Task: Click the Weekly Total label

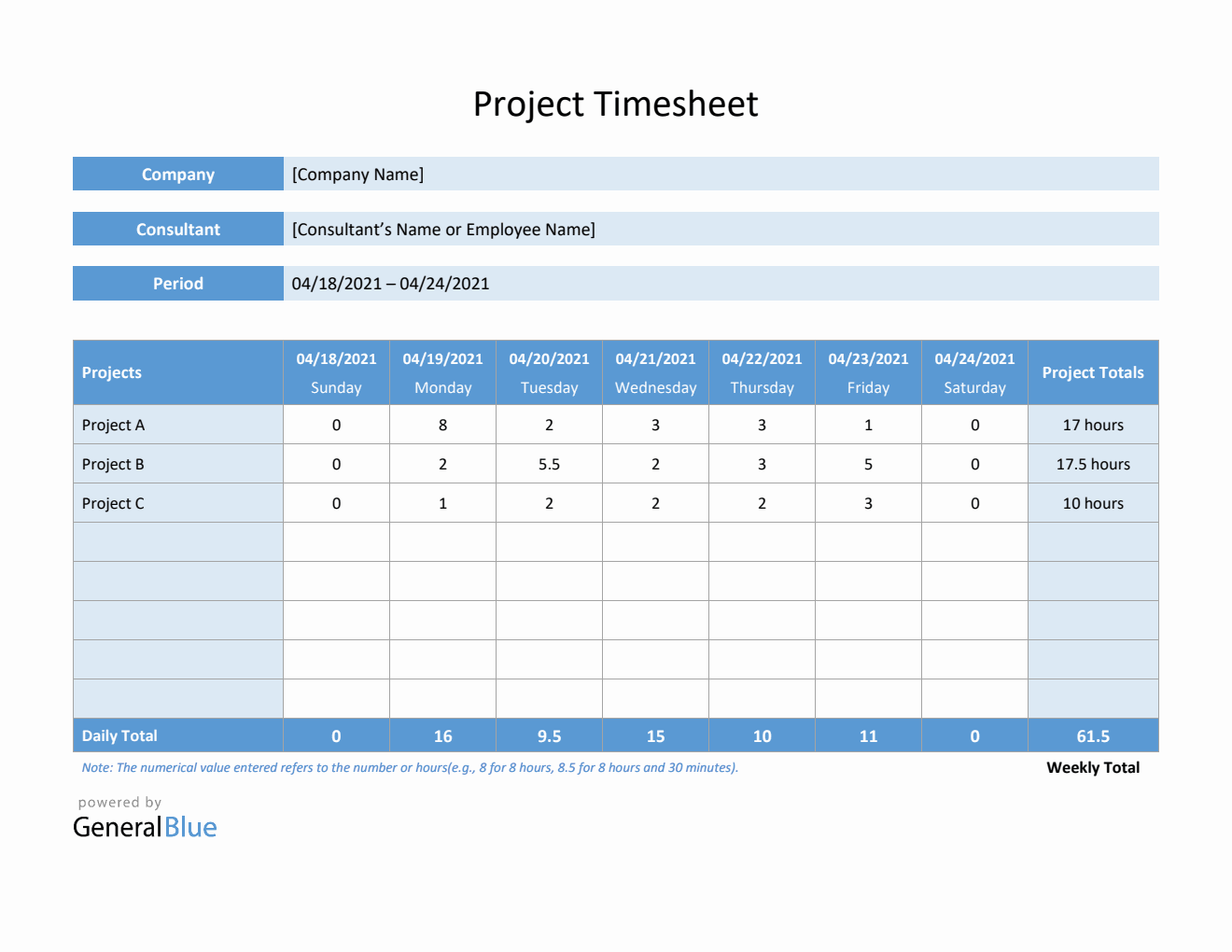Action: pos(1092,767)
